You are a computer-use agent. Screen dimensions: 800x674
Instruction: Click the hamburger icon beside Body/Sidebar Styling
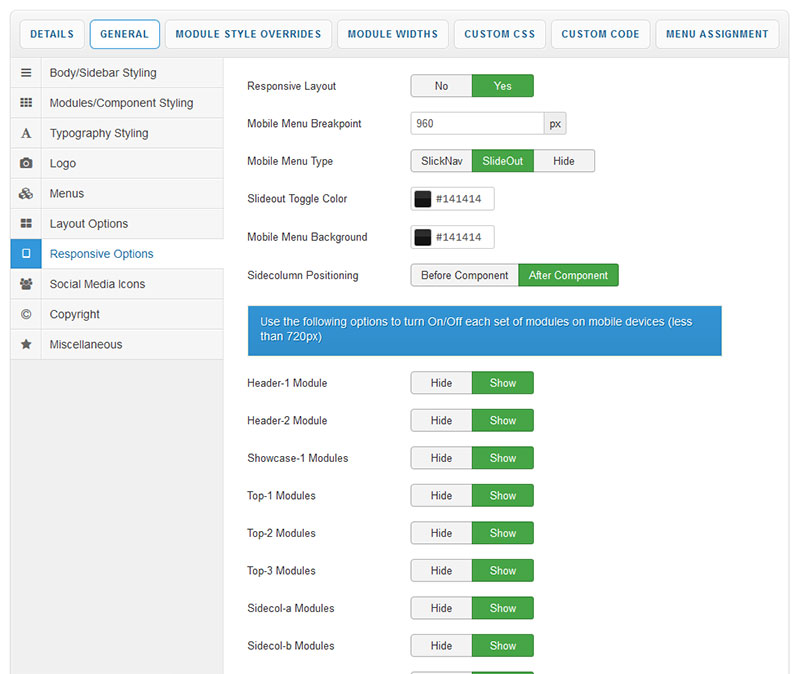pyautogui.click(x=26, y=73)
